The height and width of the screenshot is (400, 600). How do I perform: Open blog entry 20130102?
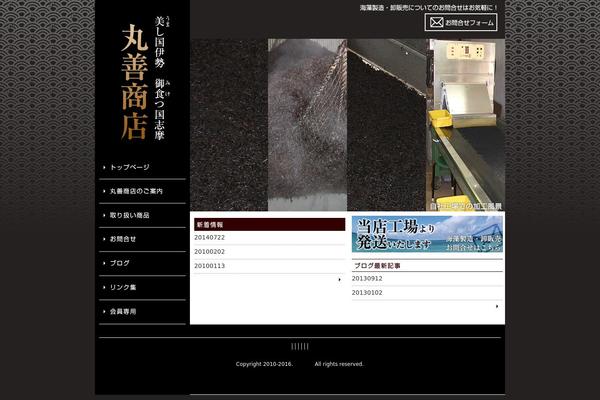click(367, 292)
